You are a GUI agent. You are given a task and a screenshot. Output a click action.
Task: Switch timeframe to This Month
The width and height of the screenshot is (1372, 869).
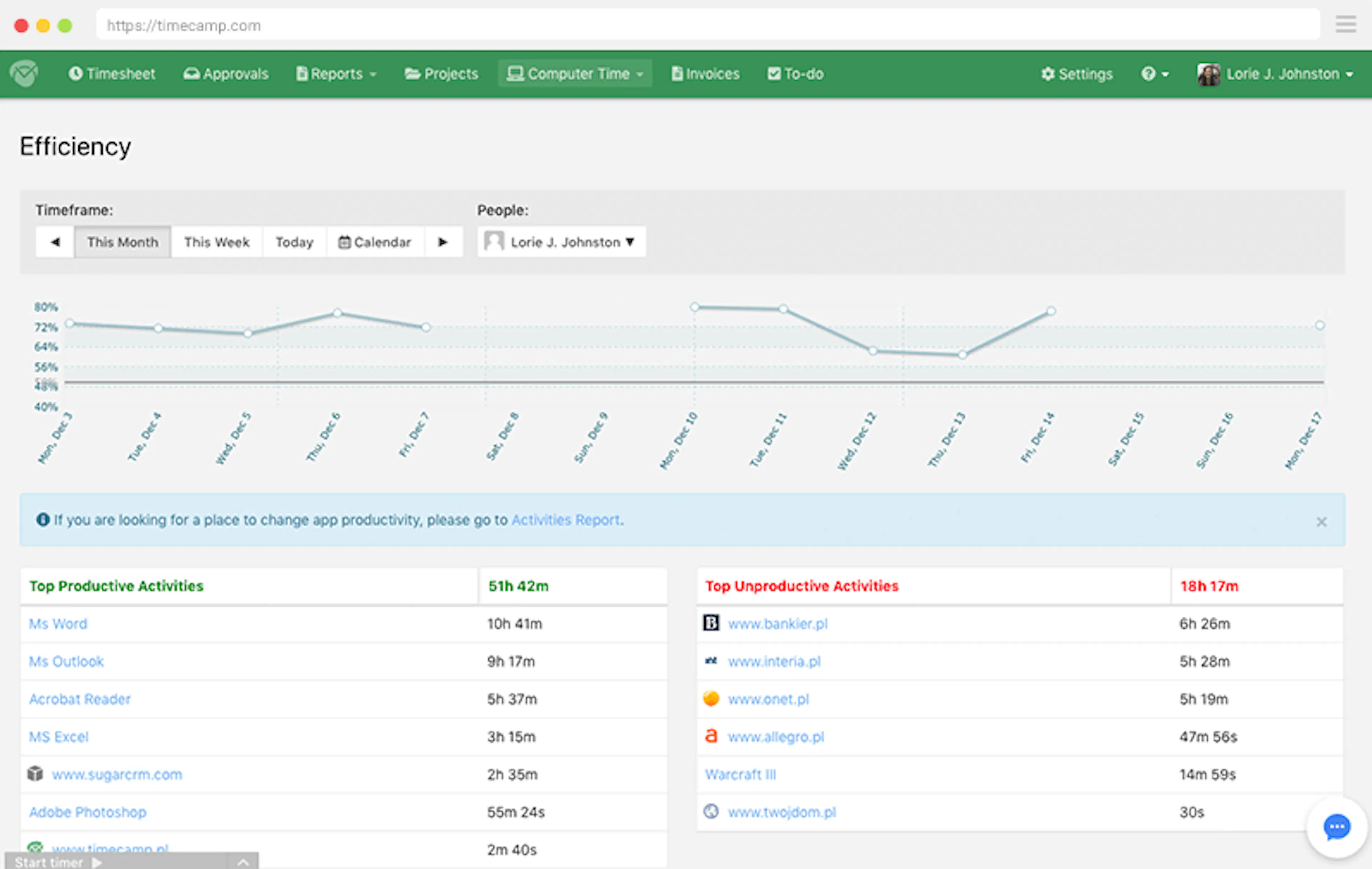coord(123,242)
